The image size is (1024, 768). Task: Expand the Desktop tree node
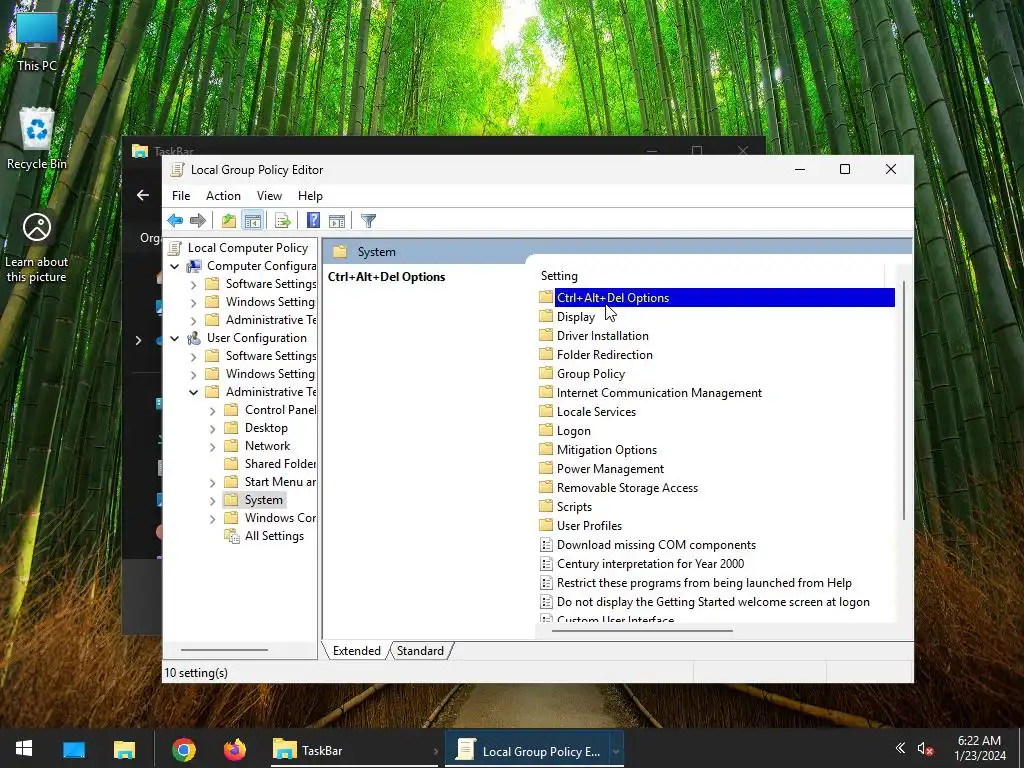[212, 429]
